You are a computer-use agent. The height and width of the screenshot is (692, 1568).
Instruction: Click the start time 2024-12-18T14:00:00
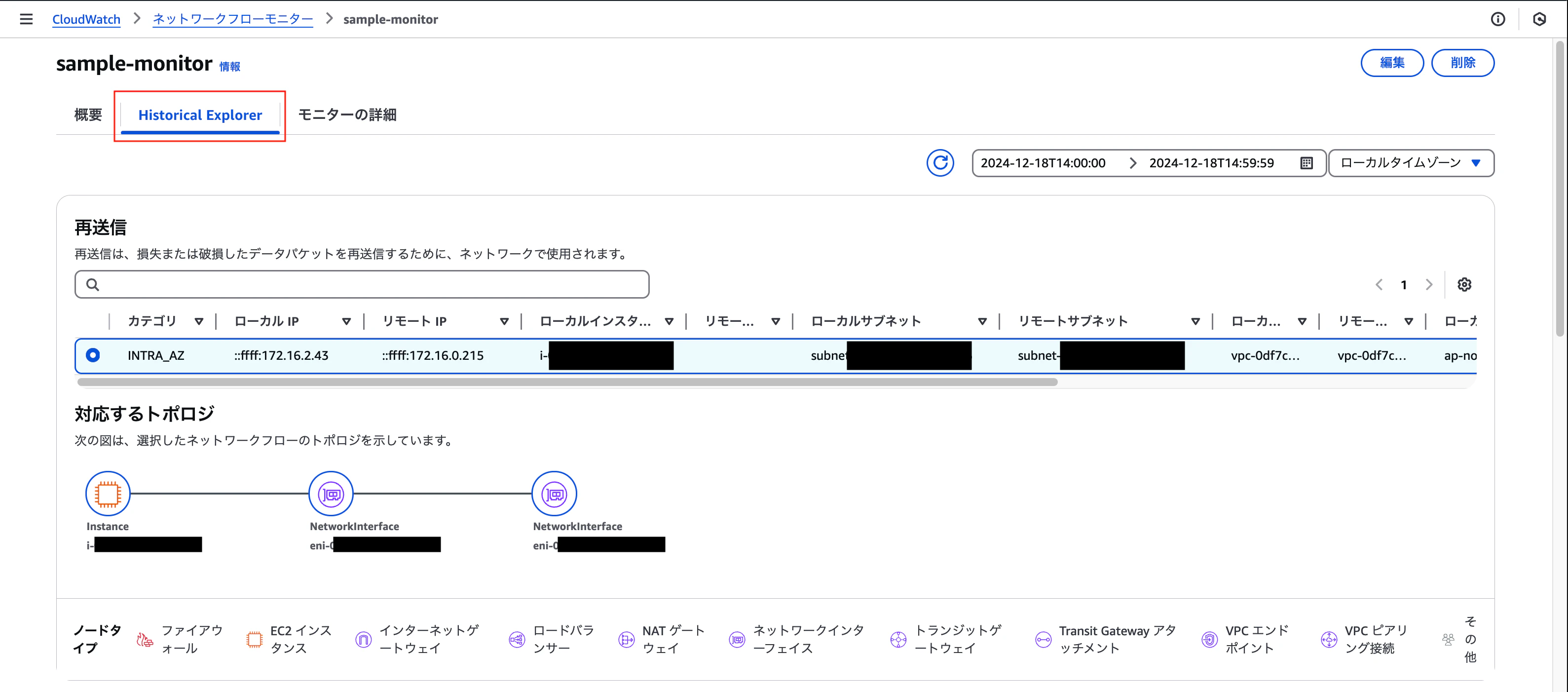click(x=1043, y=163)
